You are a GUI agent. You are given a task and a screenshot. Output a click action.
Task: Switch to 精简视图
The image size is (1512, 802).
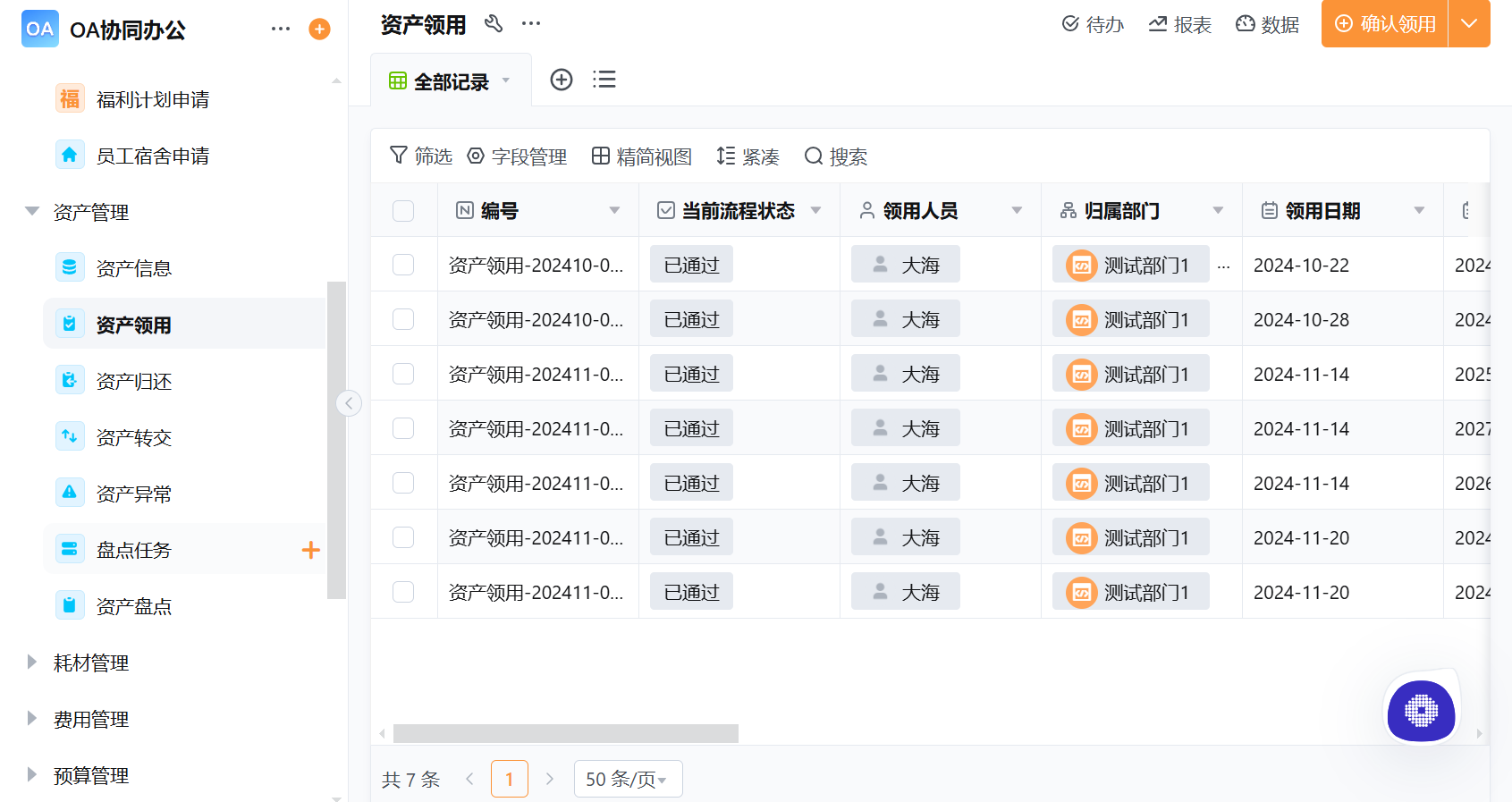click(x=642, y=156)
